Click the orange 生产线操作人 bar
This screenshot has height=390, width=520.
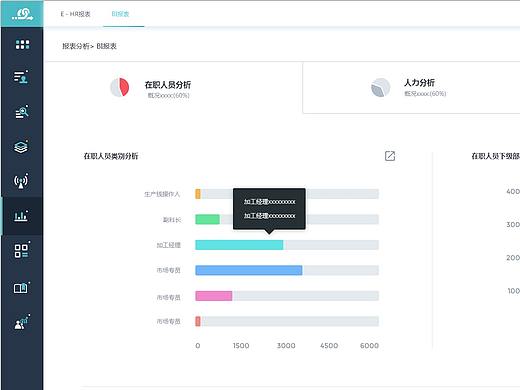(x=198, y=194)
